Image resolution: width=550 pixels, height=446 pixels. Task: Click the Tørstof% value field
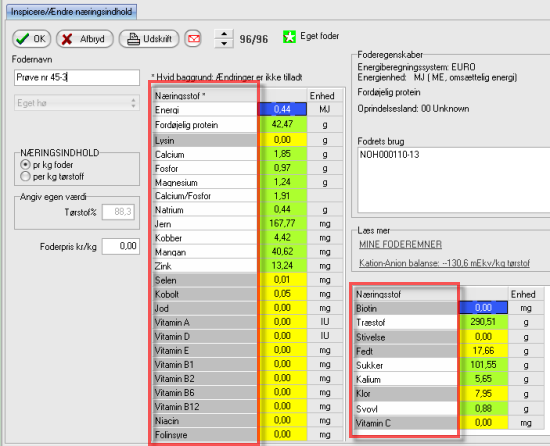(x=118, y=212)
